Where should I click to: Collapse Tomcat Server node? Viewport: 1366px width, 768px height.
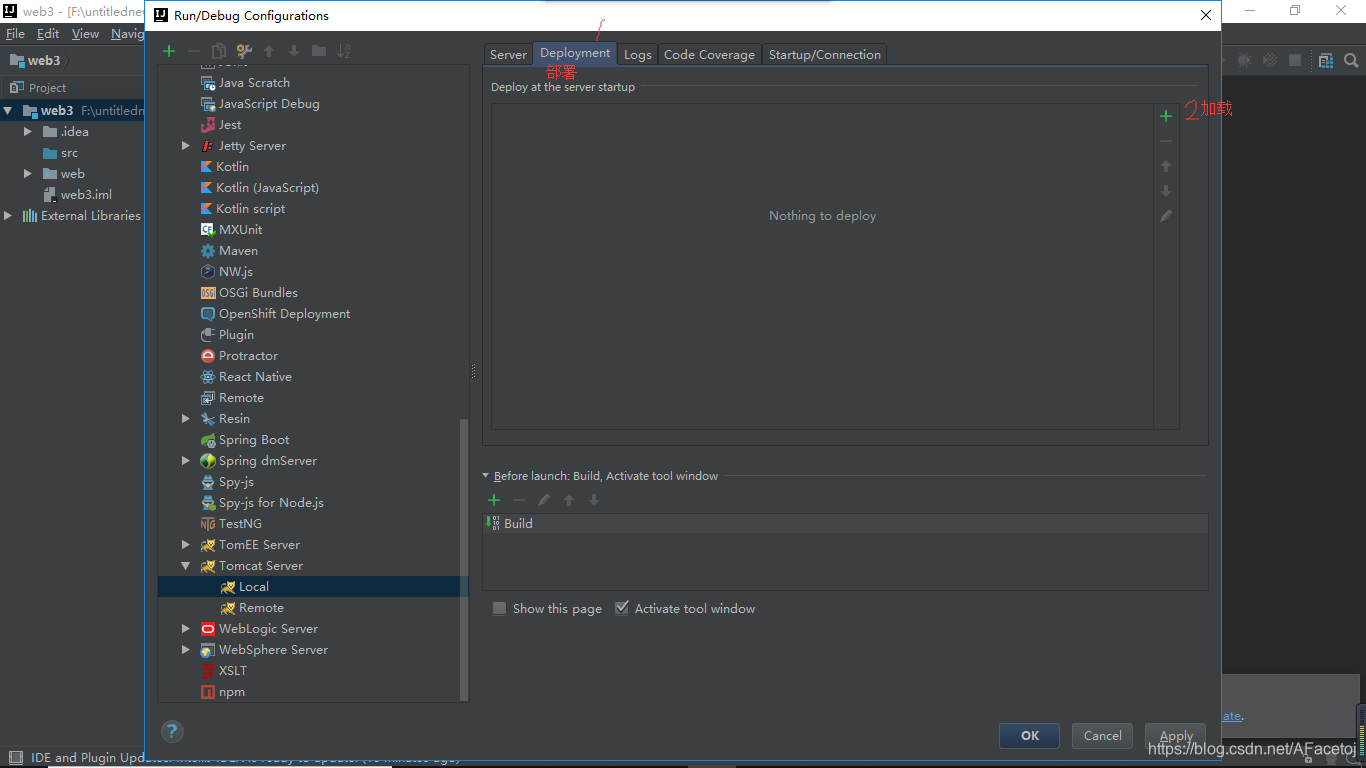[186, 566]
